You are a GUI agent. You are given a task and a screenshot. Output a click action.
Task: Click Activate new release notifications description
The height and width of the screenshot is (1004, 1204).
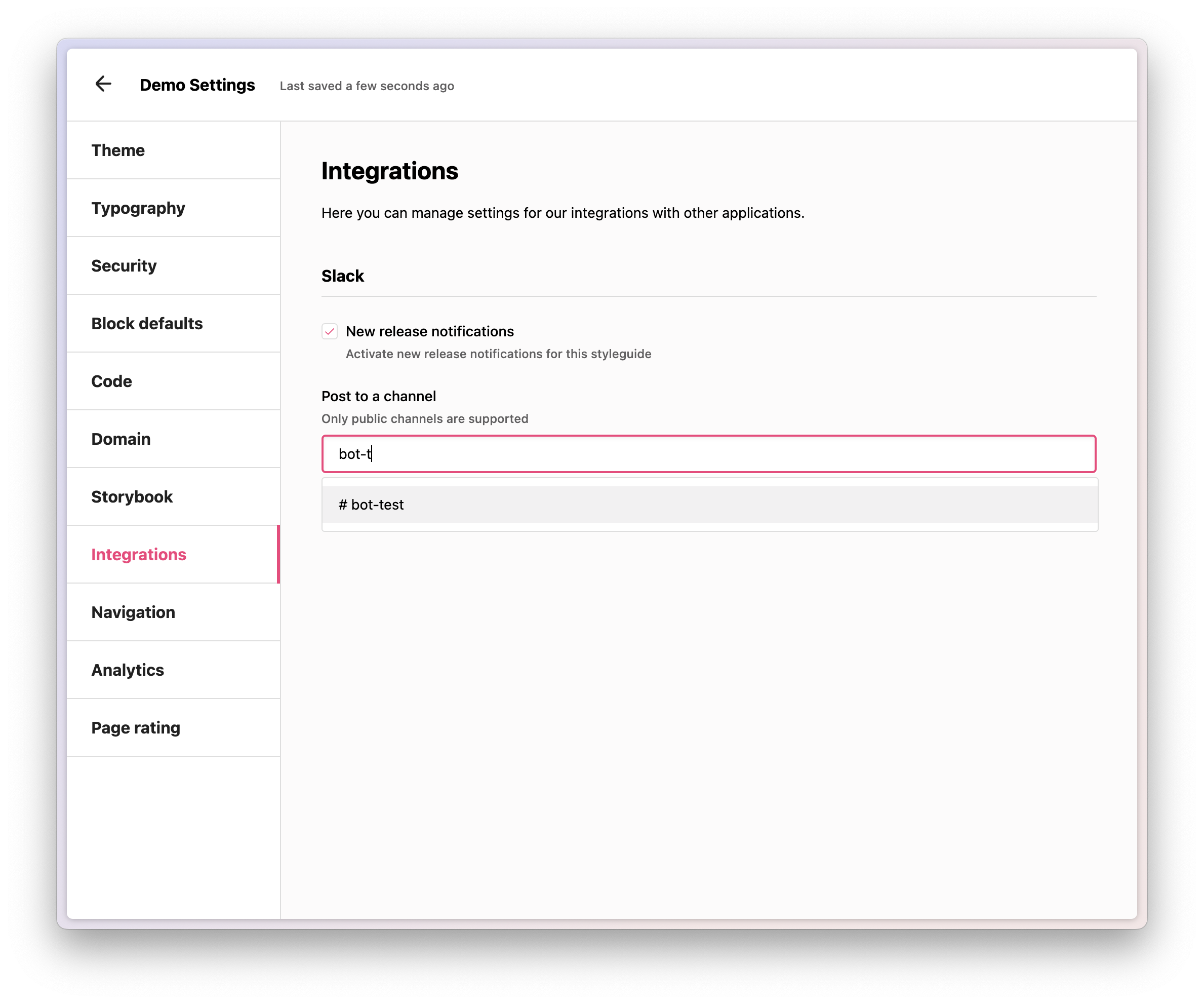point(499,354)
